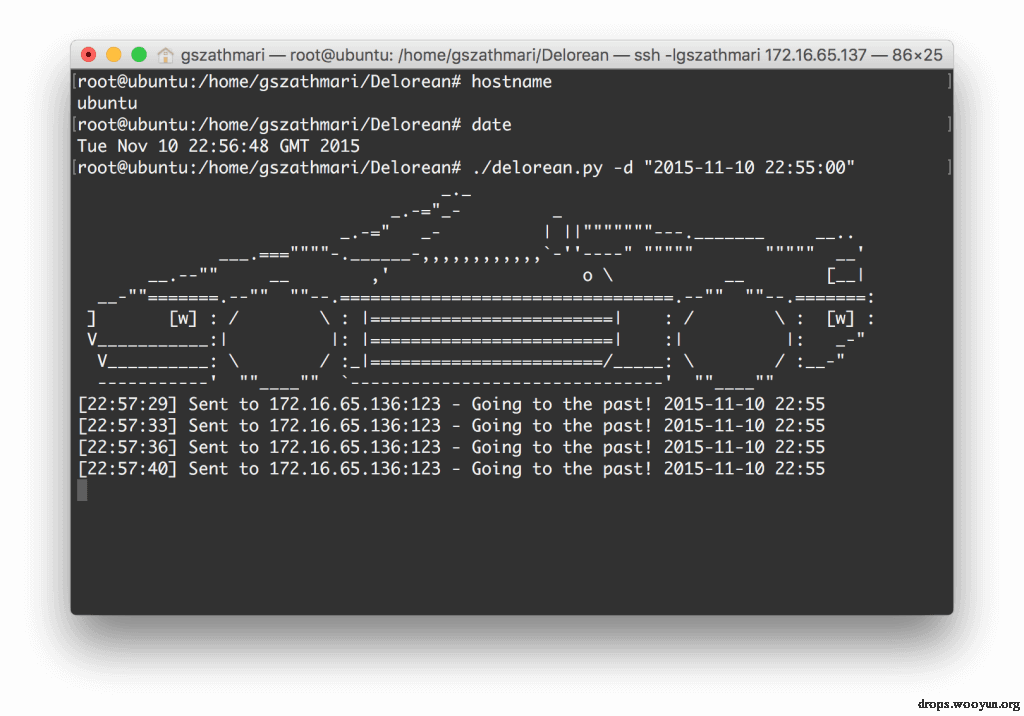Click the window title text showing ssh session
Viewport: 1024px width, 716px height.
click(561, 56)
